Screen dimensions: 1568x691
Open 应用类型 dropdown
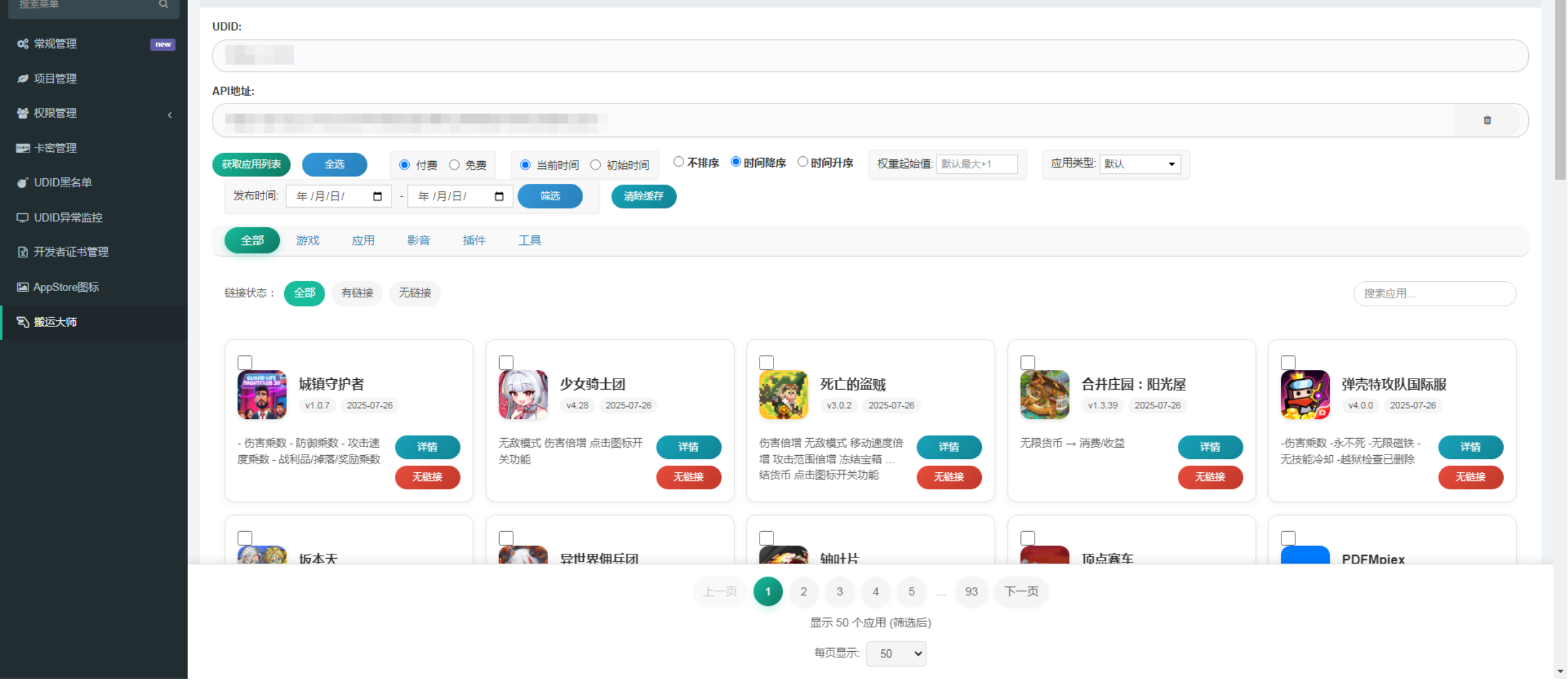point(1140,164)
